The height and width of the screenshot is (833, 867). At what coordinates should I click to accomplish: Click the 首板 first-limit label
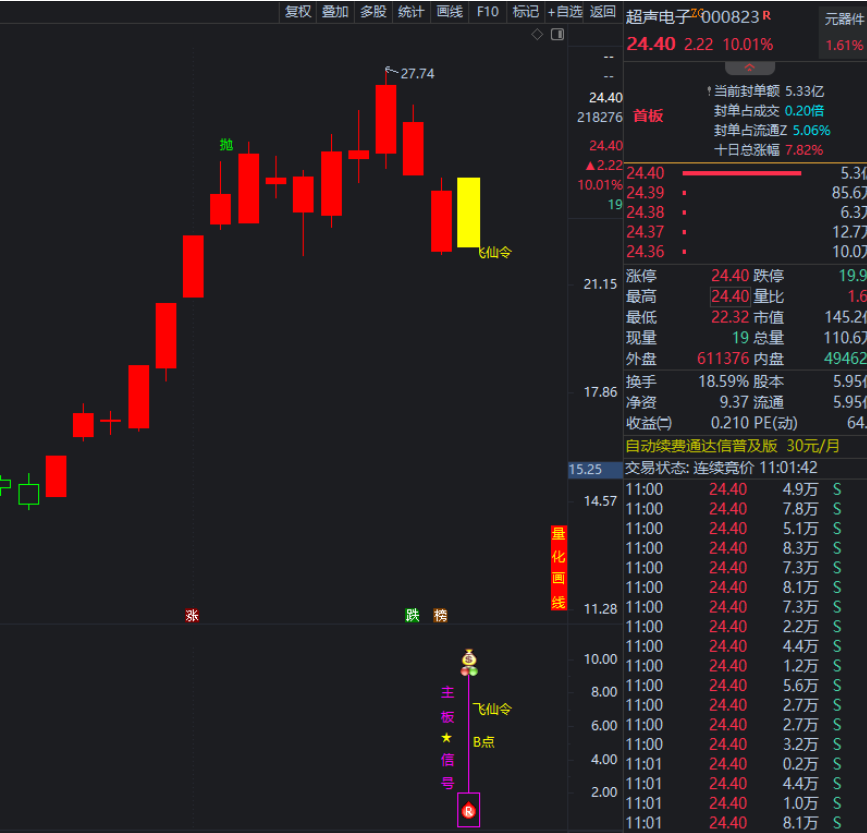[648, 116]
